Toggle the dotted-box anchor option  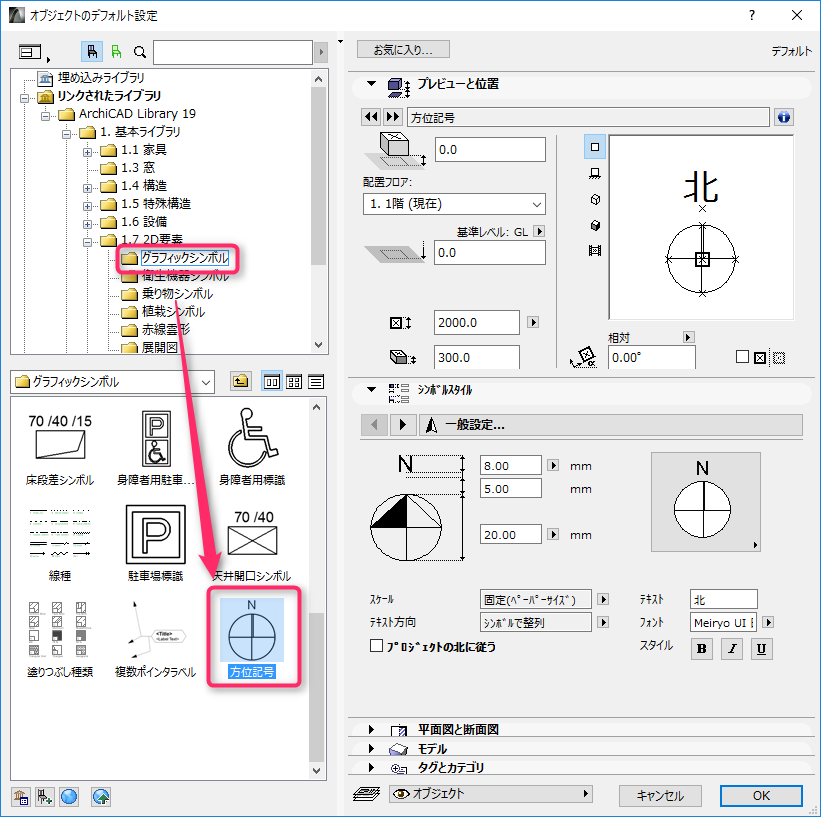pyautogui.click(x=779, y=358)
